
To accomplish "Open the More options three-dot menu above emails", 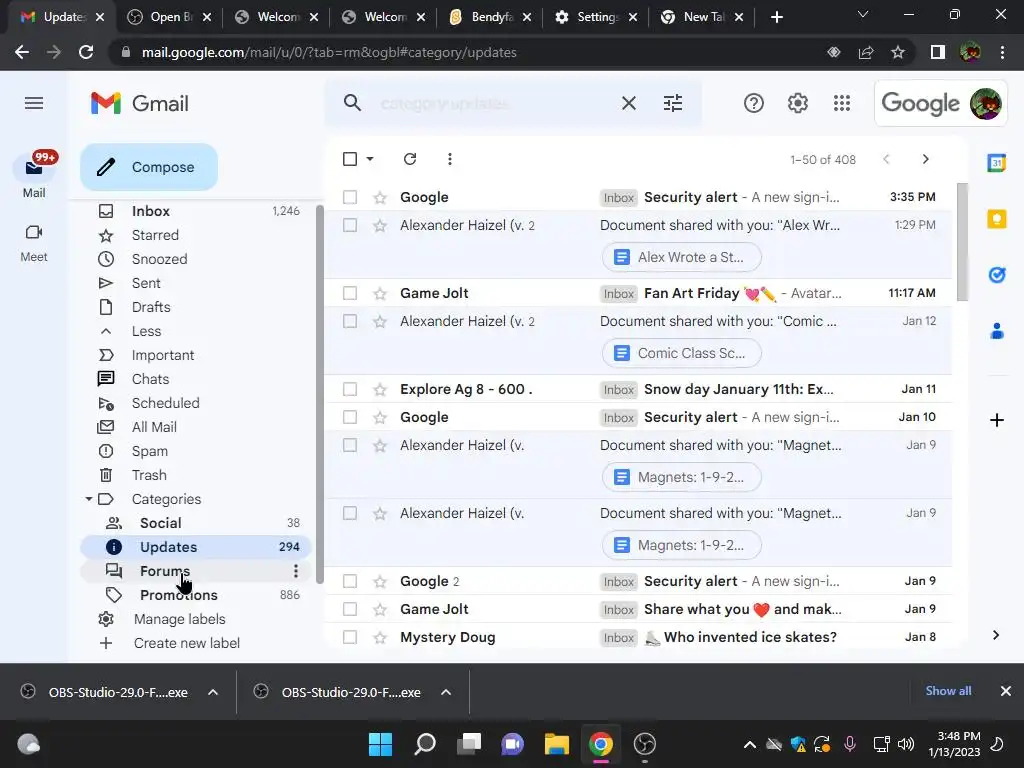I will (x=449, y=159).
